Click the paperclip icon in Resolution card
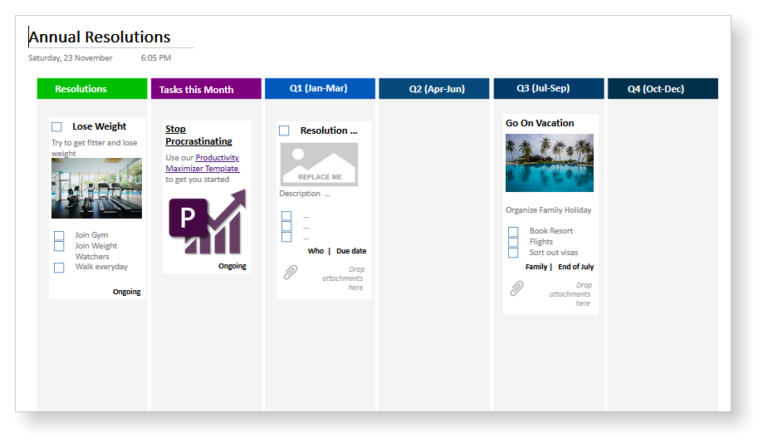Viewport: 768px width, 448px height. pyautogui.click(x=290, y=272)
